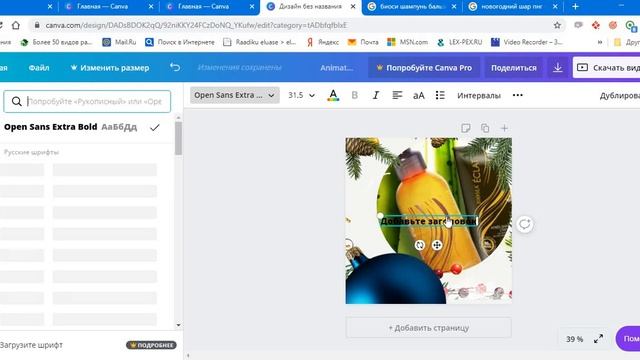Close Дизайн без названия tab
The width and height of the screenshot is (640, 360).
point(353,7)
